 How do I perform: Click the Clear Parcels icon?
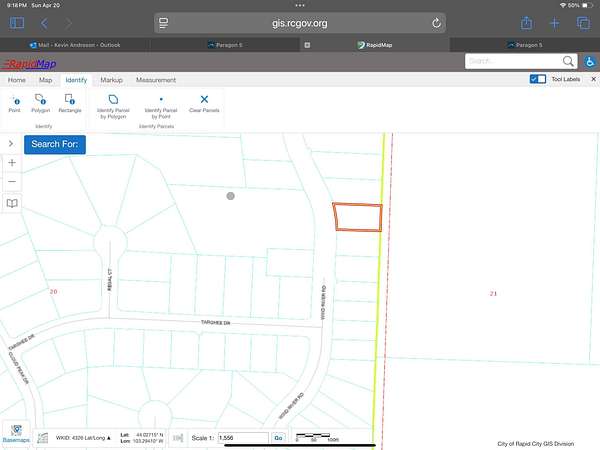(204, 100)
